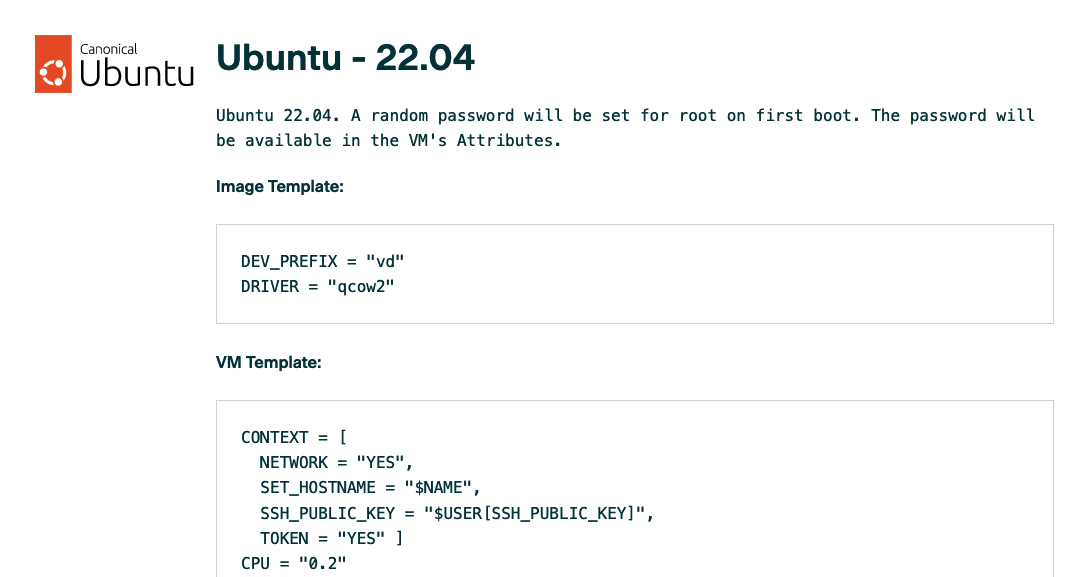Viewport: 1079px width, 577px height.
Task: Click the orange Ubuntu circle-of-friends logo icon
Action: click(53, 64)
